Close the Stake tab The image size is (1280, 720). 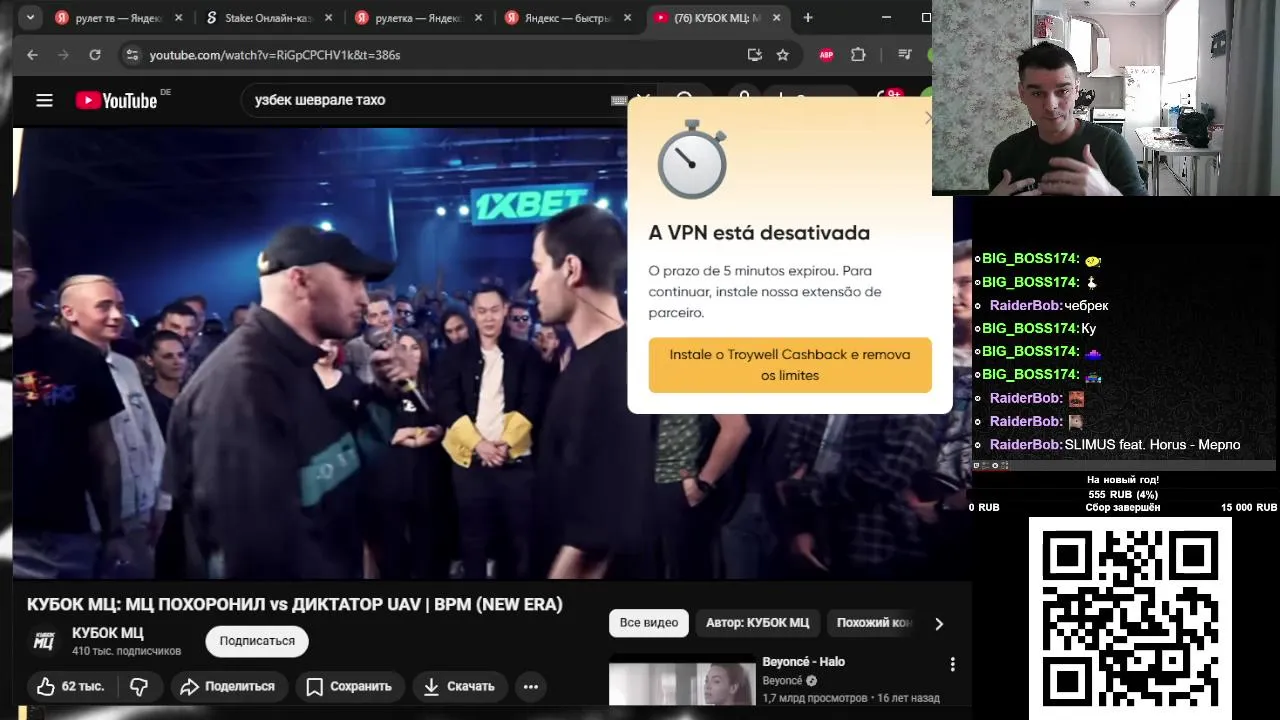[x=329, y=18]
